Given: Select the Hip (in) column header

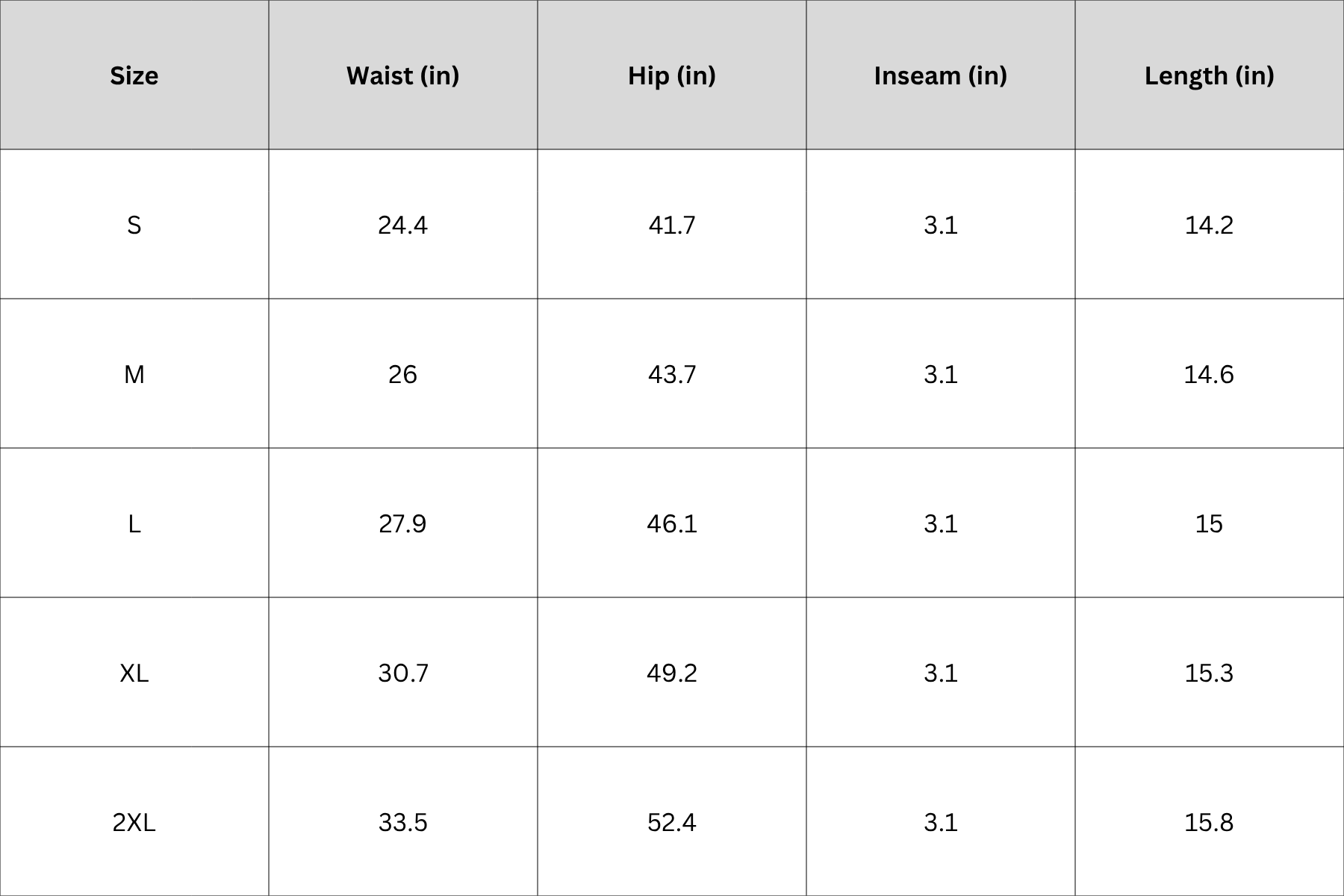Looking at the screenshot, I should (x=672, y=75).
